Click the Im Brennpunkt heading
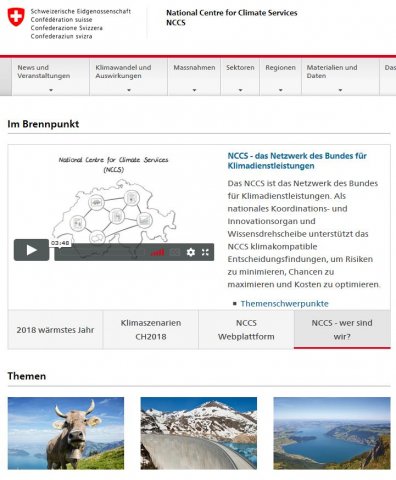The height and width of the screenshot is (480, 396). pyautogui.click(x=43, y=124)
